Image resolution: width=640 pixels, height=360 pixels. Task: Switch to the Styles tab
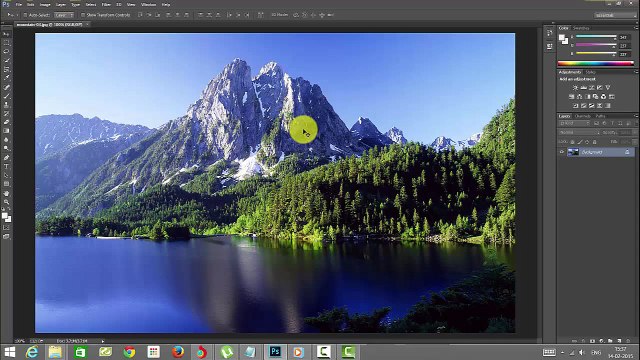tap(591, 72)
